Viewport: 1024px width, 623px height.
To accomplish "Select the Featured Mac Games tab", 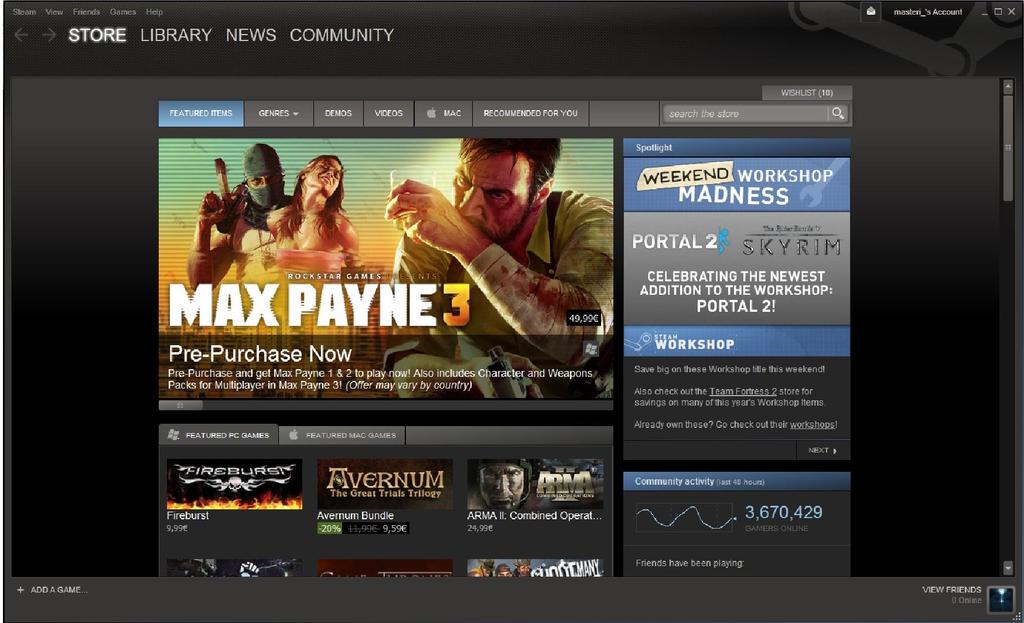I will point(342,435).
